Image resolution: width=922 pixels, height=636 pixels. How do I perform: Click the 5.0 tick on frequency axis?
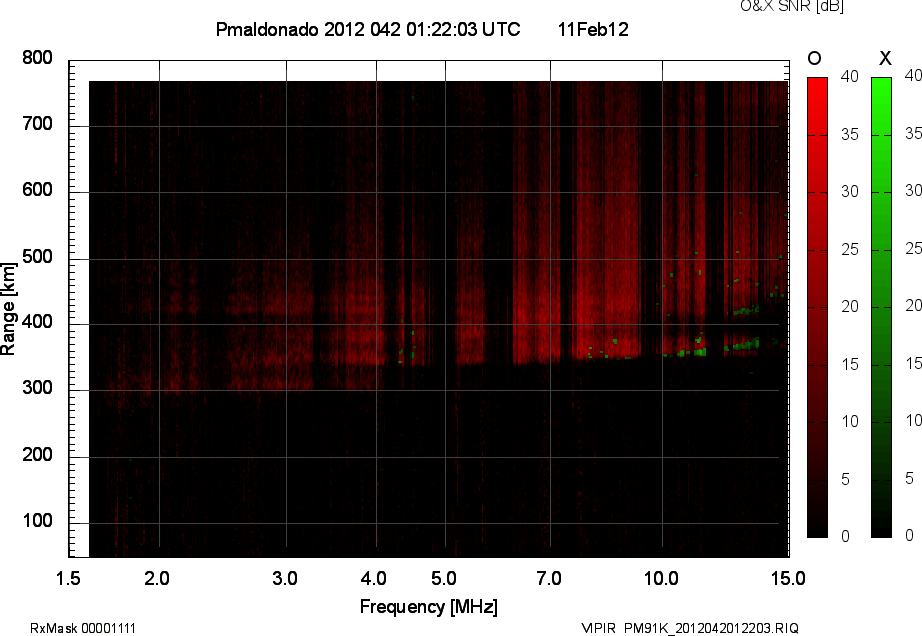click(x=445, y=578)
